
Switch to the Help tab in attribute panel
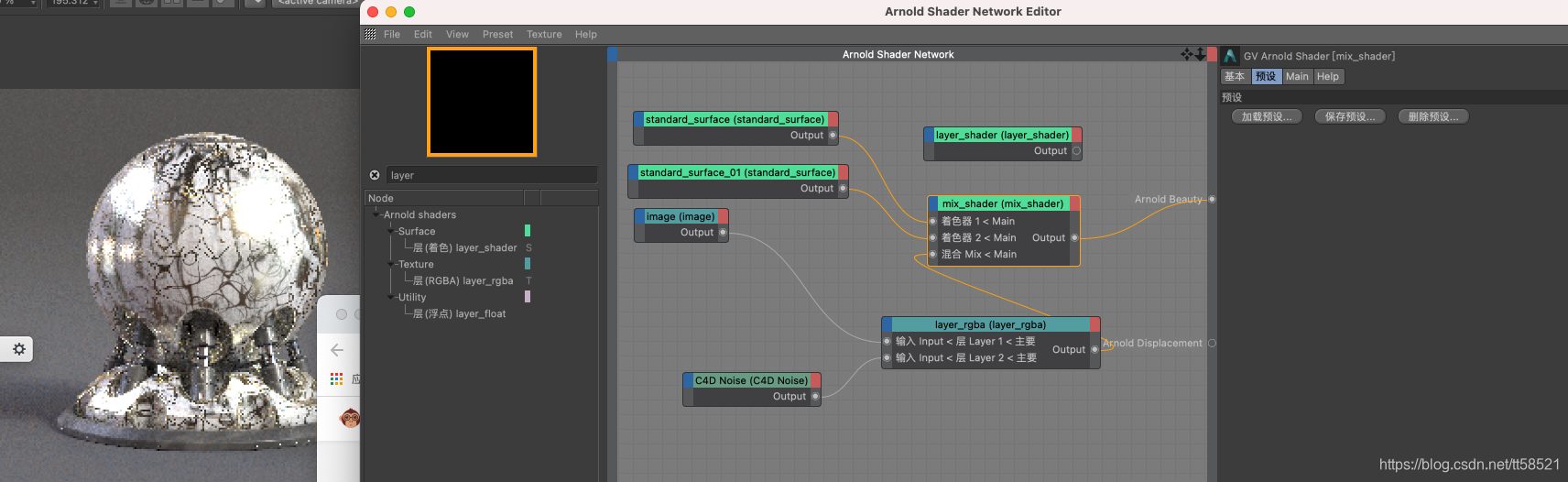[x=1328, y=77]
